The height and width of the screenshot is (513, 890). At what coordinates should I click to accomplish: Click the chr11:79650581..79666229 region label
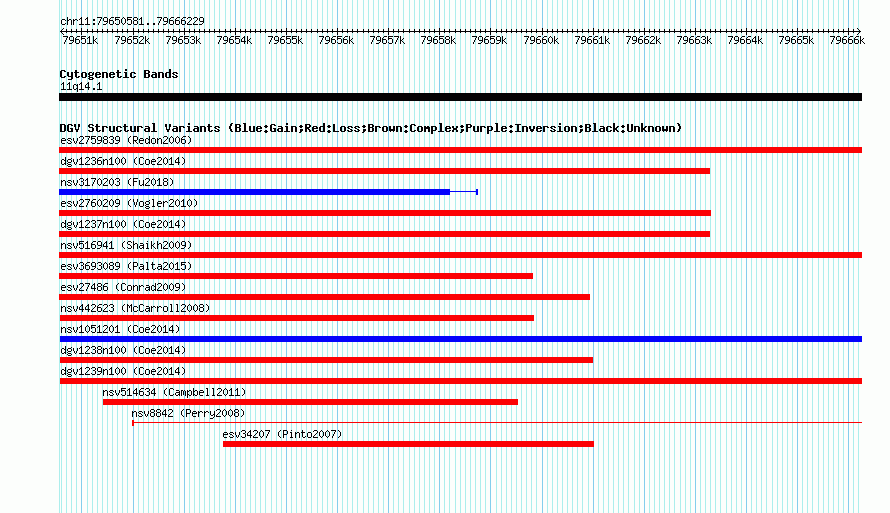(x=132, y=21)
